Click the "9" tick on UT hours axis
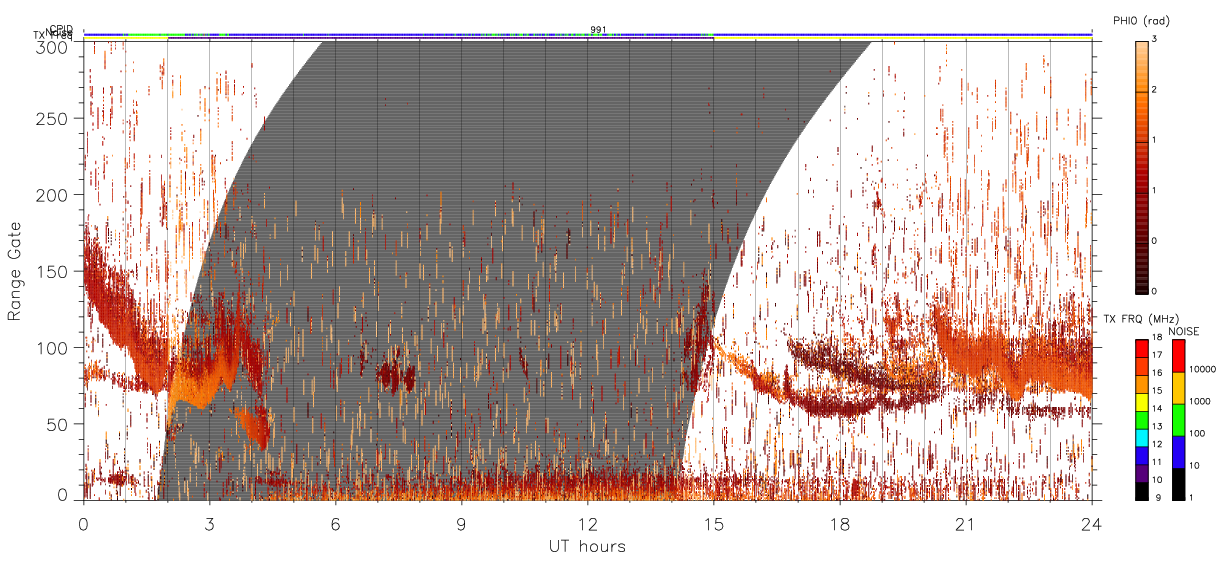 [461, 524]
